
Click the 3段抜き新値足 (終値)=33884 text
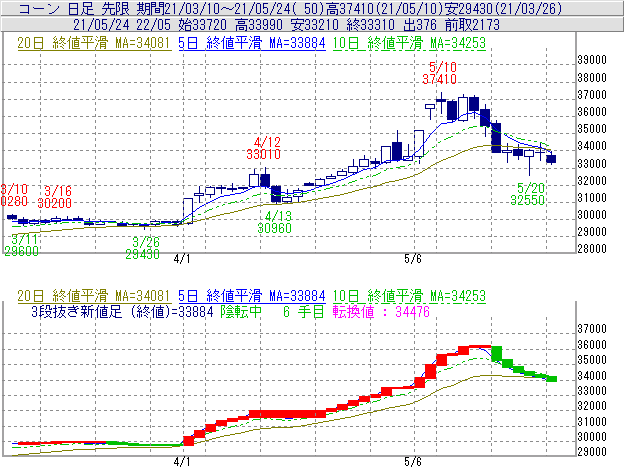tap(122, 311)
